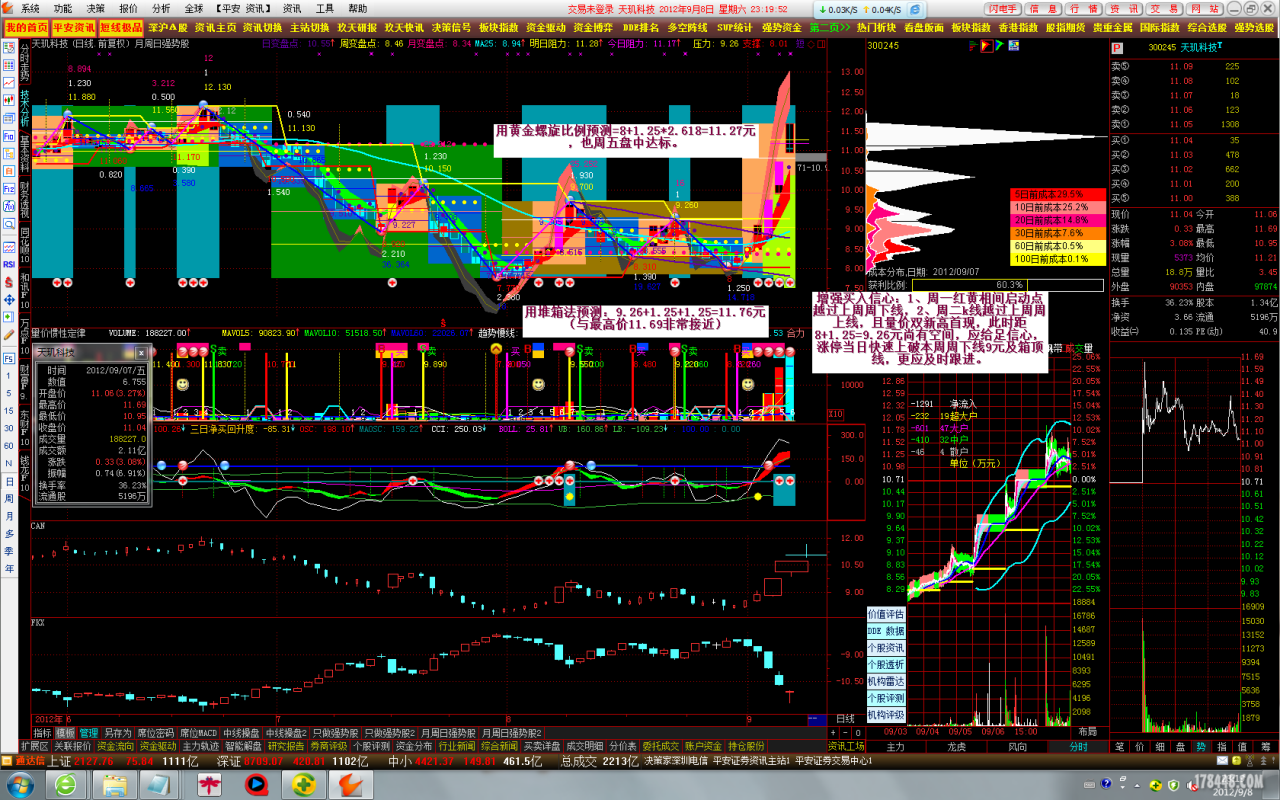Click the 闪电手 button
The image size is (1280, 800).
click(x=1001, y=8)
